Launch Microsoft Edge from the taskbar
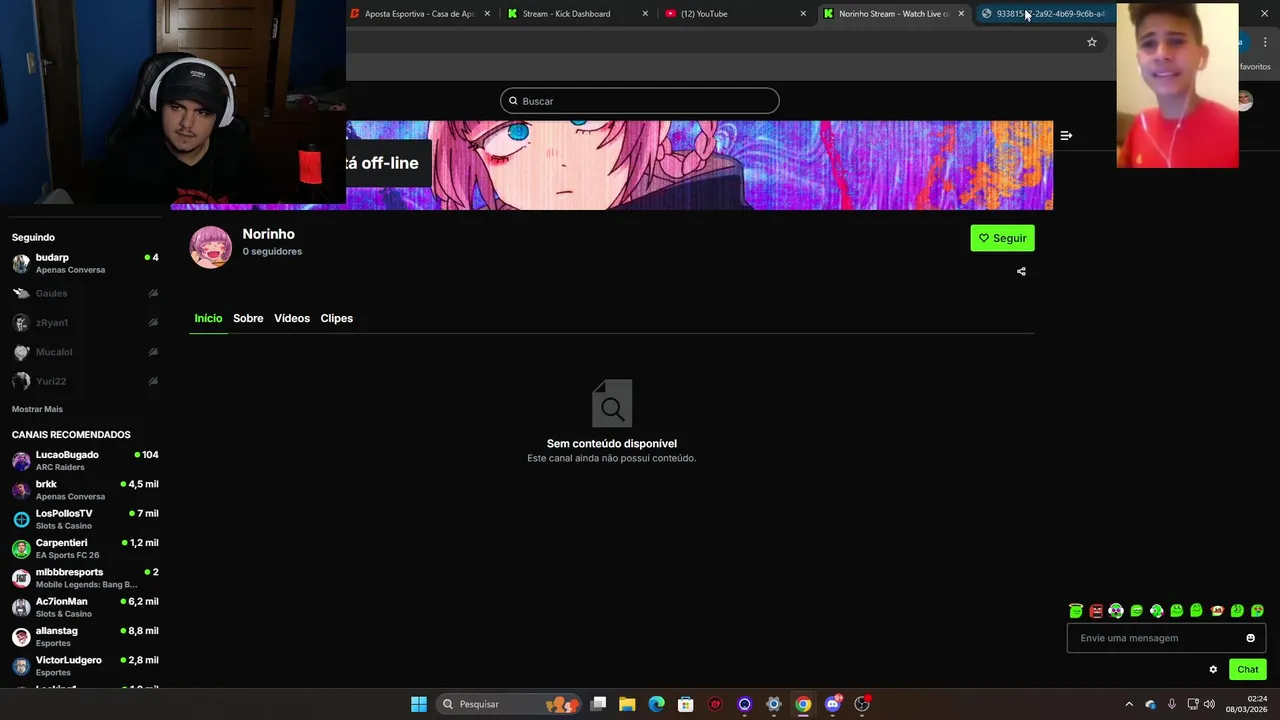 click(x=656, y=704)
